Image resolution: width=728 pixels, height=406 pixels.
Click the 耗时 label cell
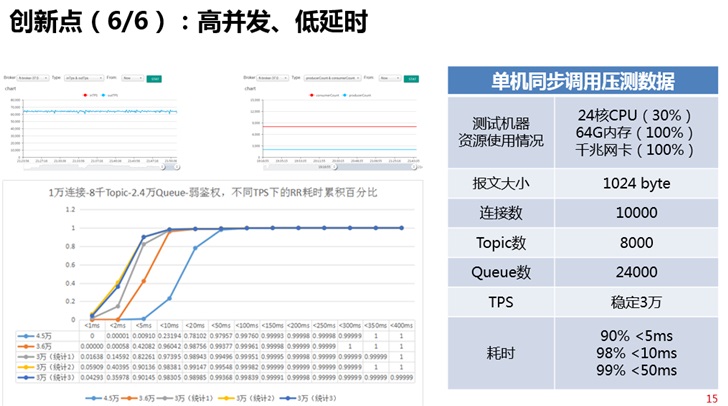(501, 353)
